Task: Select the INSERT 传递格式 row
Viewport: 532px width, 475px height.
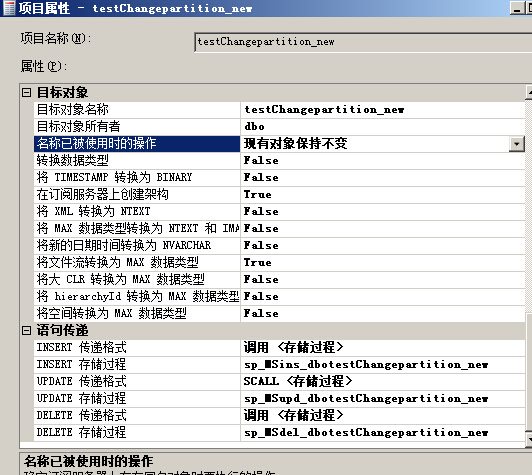Action: click(280, 347)
